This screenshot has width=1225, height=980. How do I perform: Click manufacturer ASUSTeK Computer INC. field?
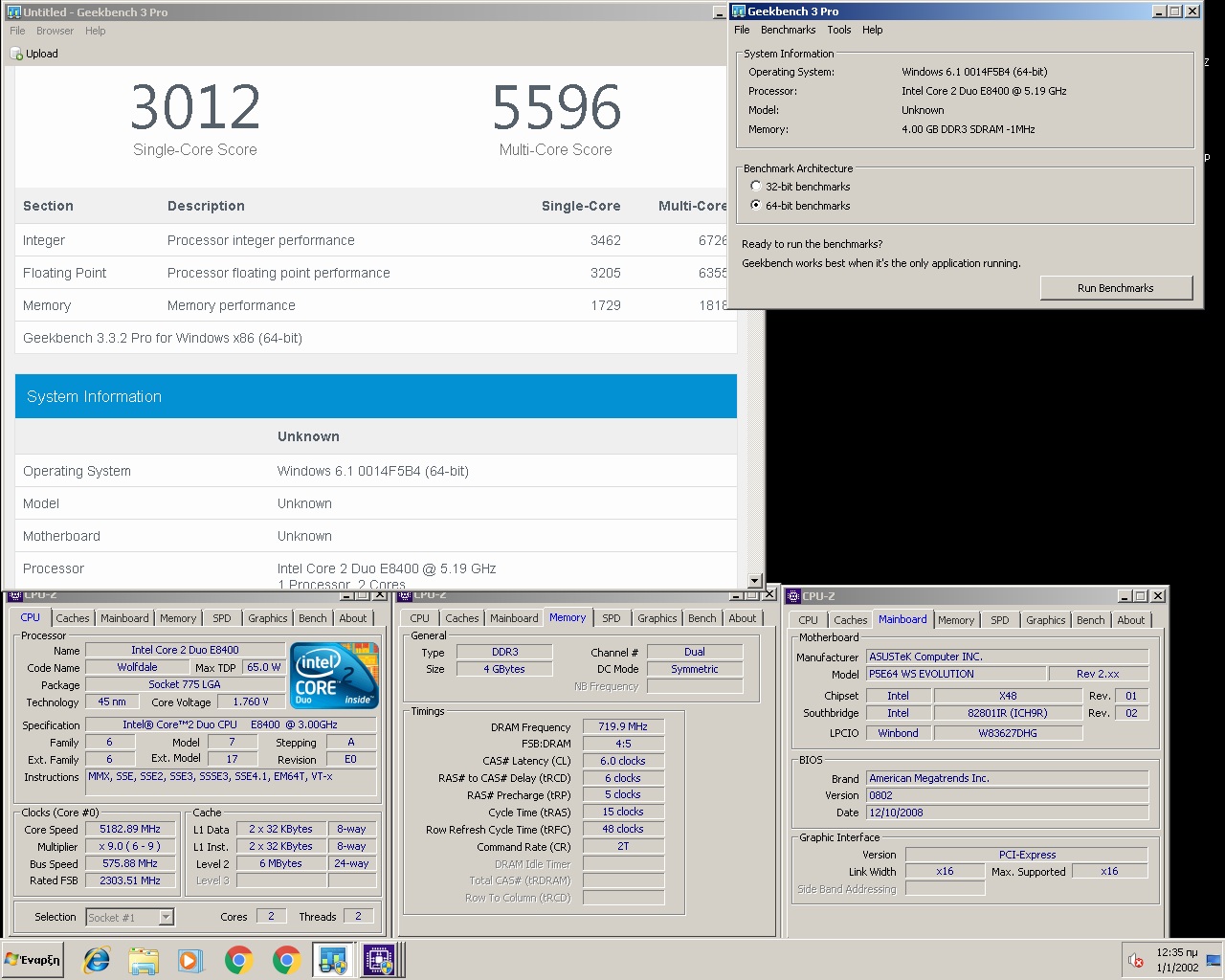(x=1008, y=657)
